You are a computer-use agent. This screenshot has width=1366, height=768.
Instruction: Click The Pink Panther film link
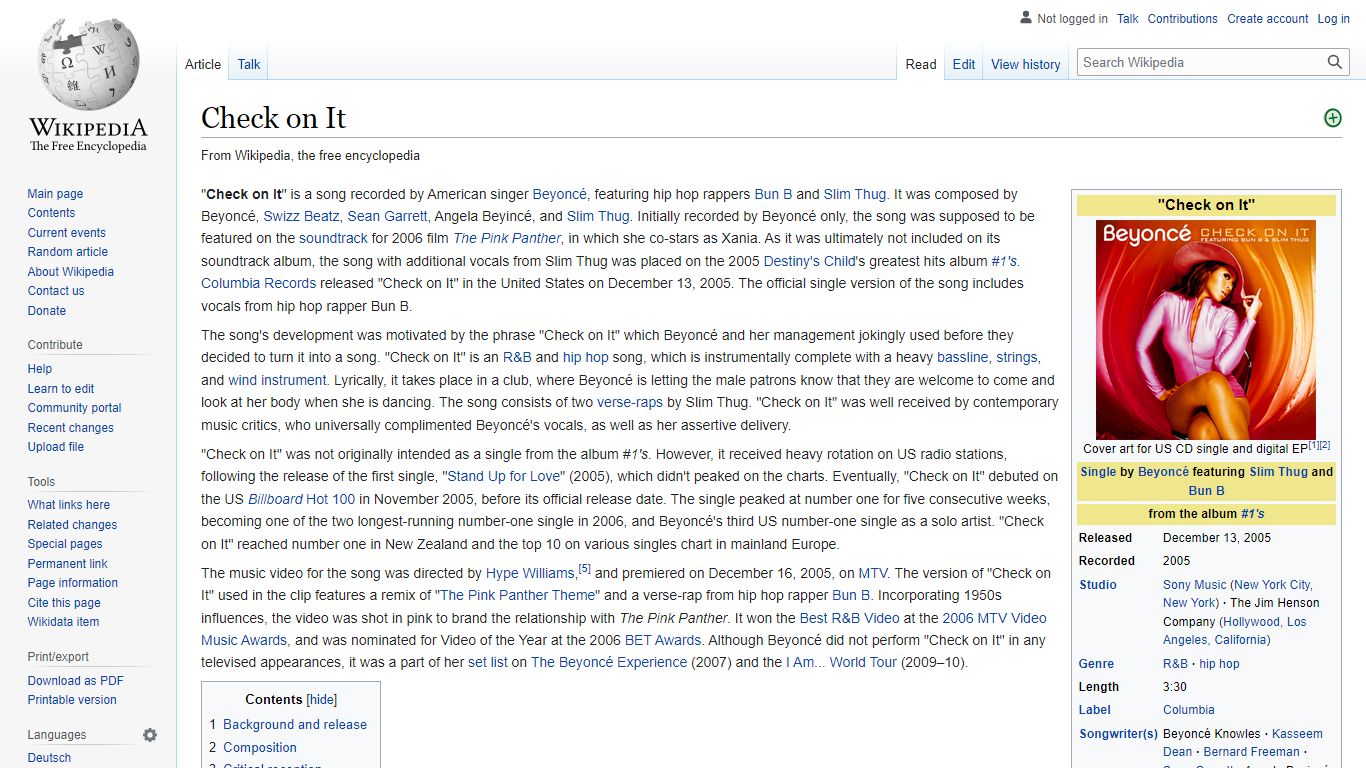(507, 238)
